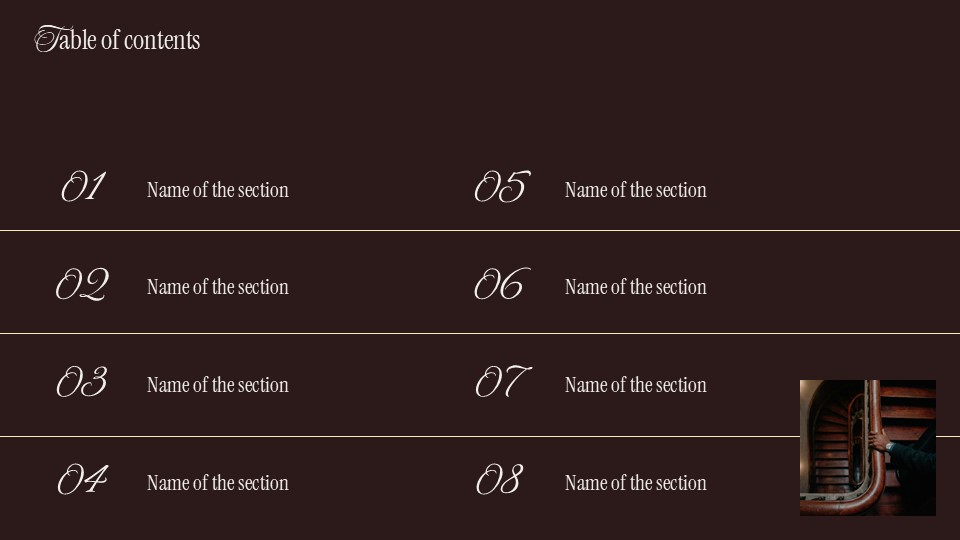Select section name text beside 06
The height and width of the screenshot is (540, 960).
click(635, 287)
